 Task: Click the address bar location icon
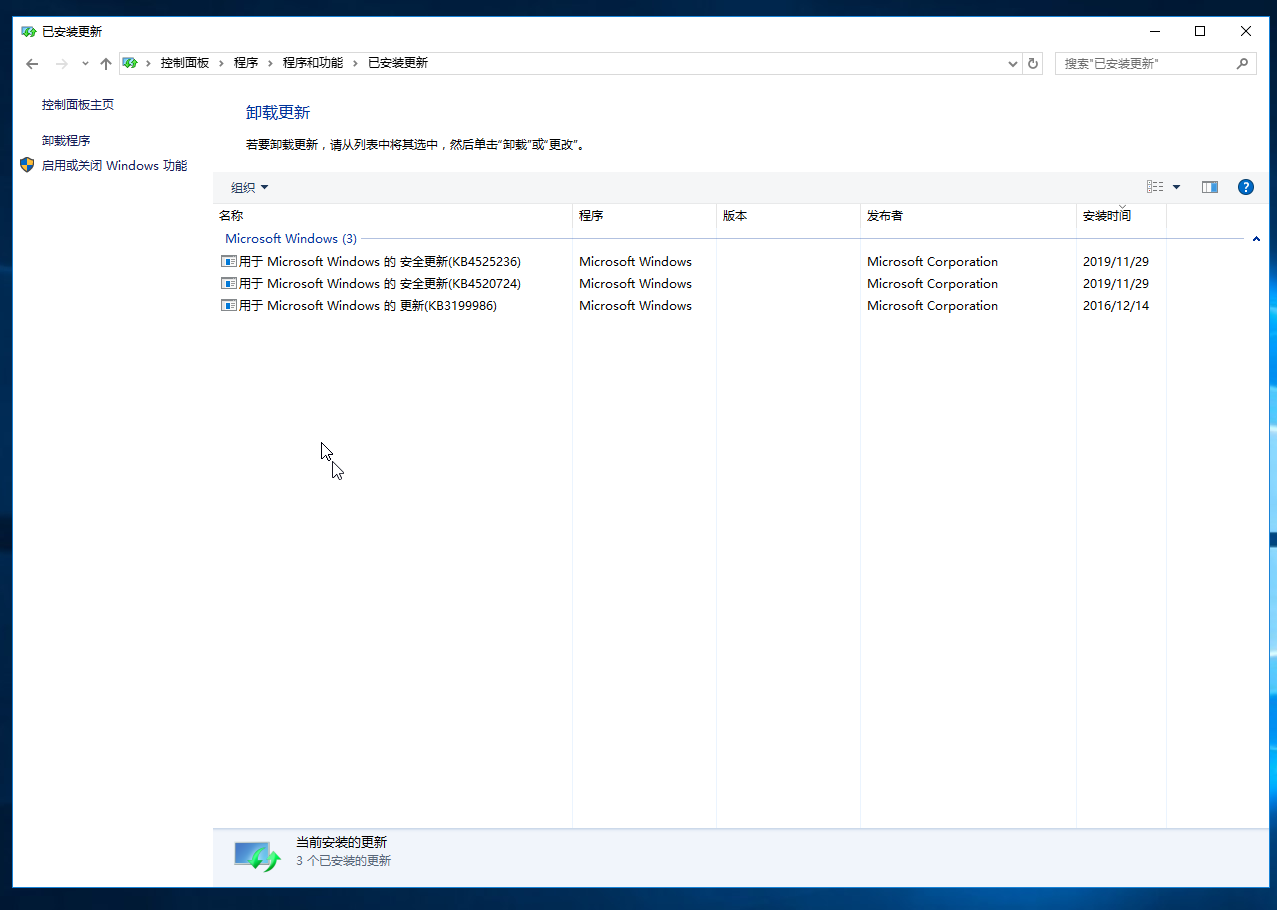click(x=130, y=63)
